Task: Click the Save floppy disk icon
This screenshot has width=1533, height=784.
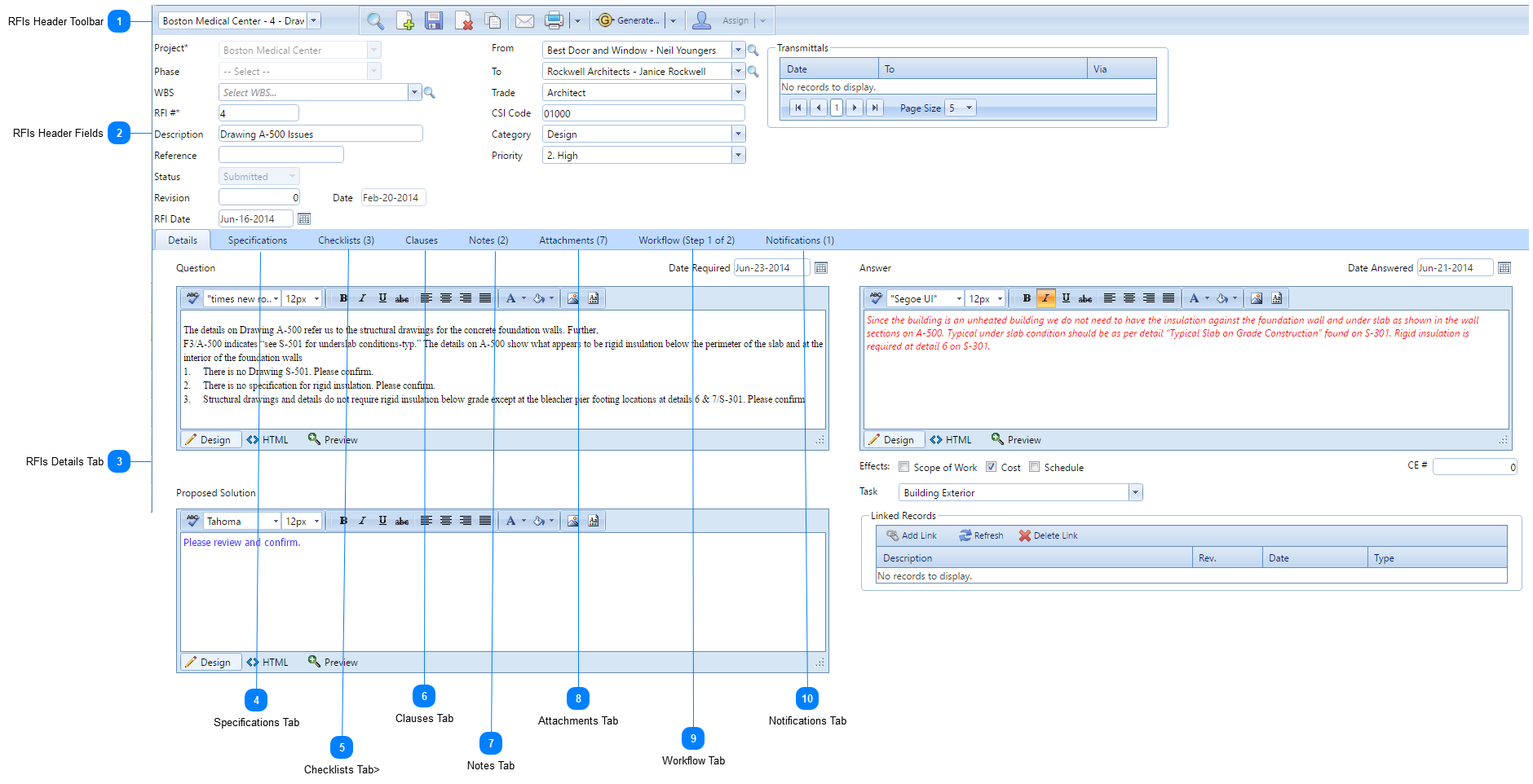Action: point(434,21)
